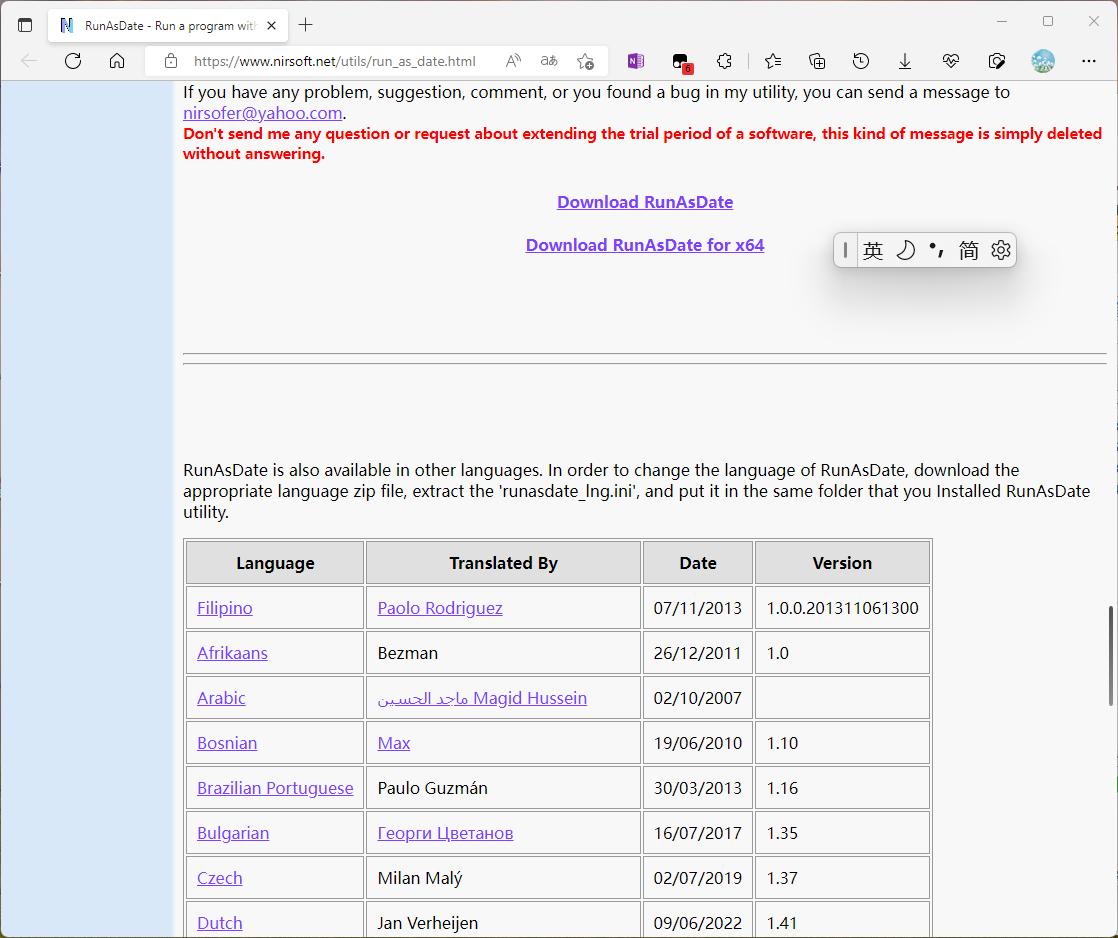This screenshot has height=938, width=1118.
Task: Click the URL address bar field
Action: [x=335, y=61]
